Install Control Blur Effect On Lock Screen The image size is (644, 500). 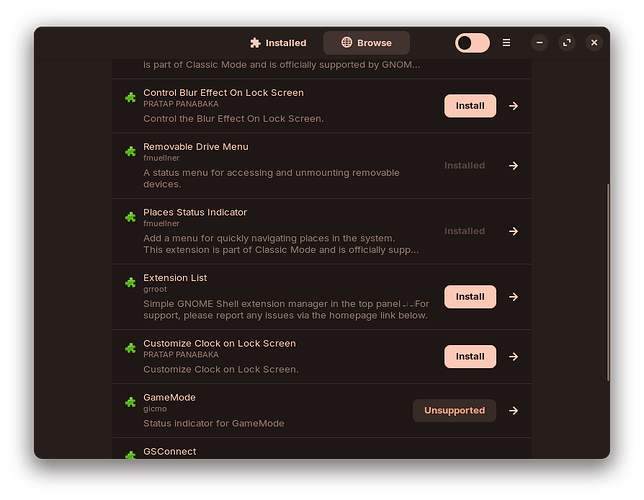pyautogui.click(x=470, y=106)
